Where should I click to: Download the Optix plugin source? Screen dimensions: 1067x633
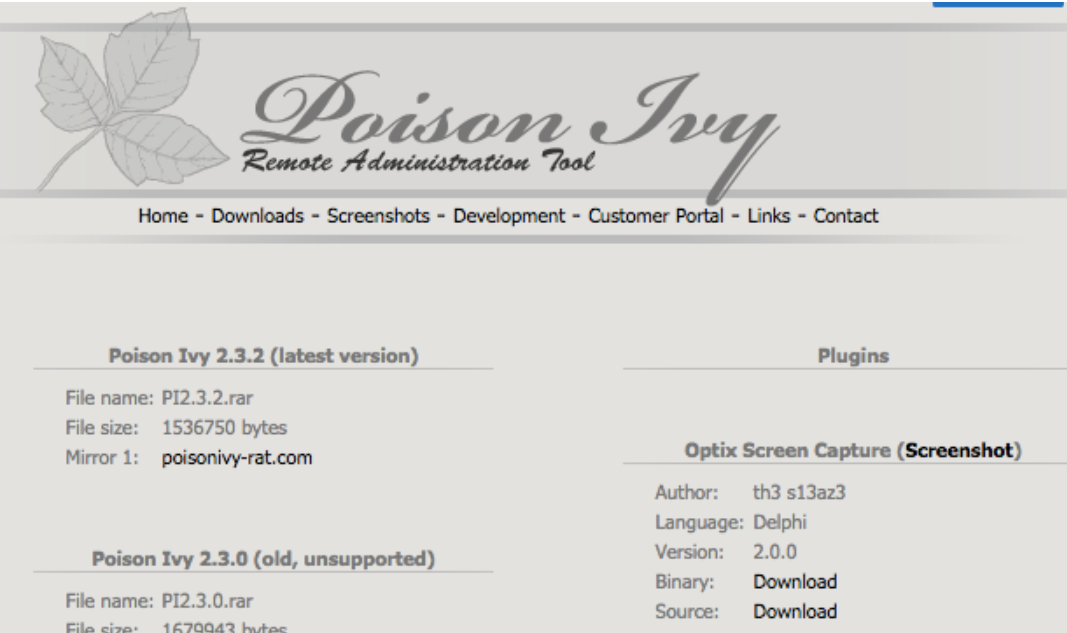(x=795, y=612)
